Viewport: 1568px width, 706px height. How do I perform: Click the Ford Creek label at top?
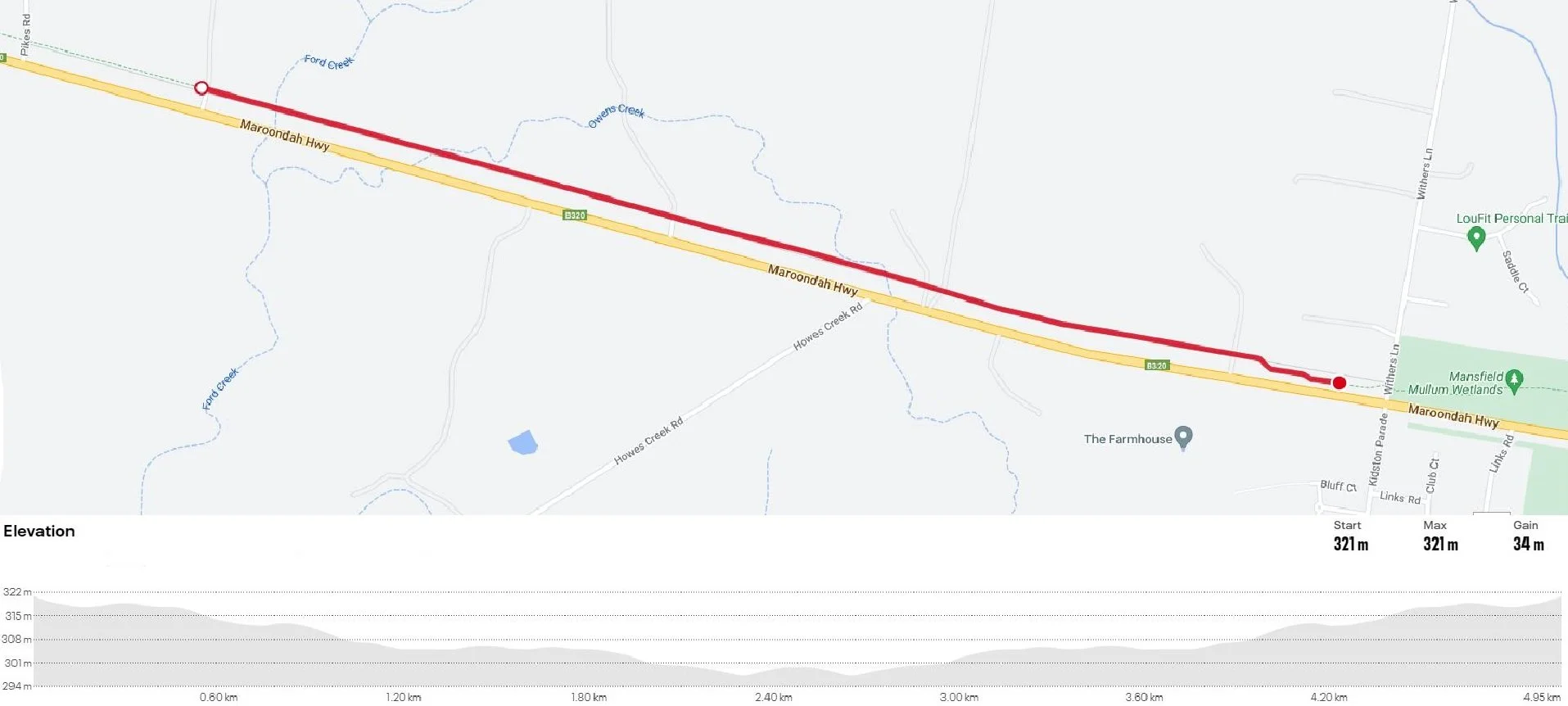[x=328, y=61]
